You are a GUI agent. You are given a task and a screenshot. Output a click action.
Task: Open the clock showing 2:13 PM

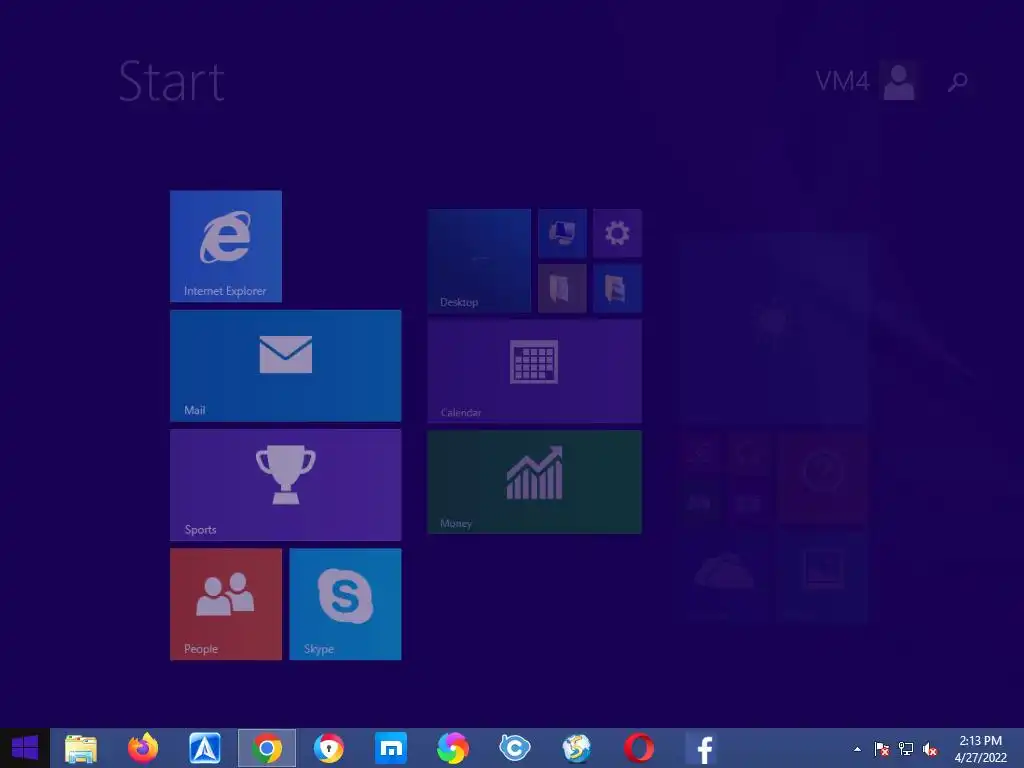pyautogui.click(x=981, y=749)
